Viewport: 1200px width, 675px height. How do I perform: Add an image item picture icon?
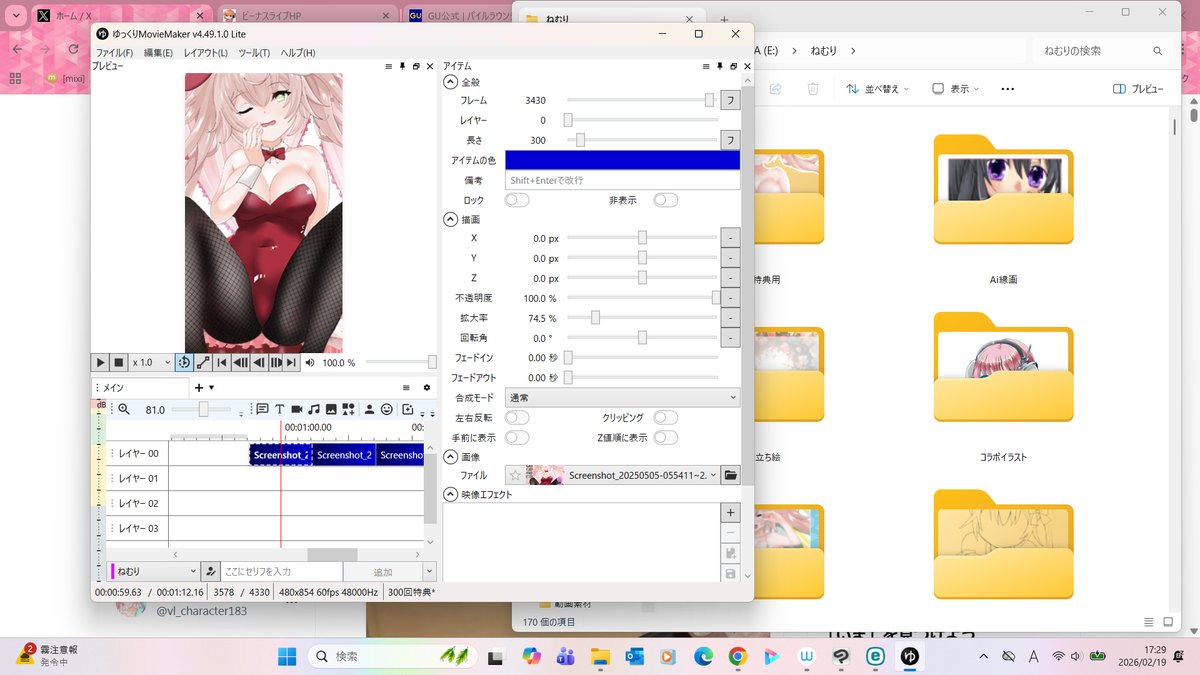[x=330, y=409]
